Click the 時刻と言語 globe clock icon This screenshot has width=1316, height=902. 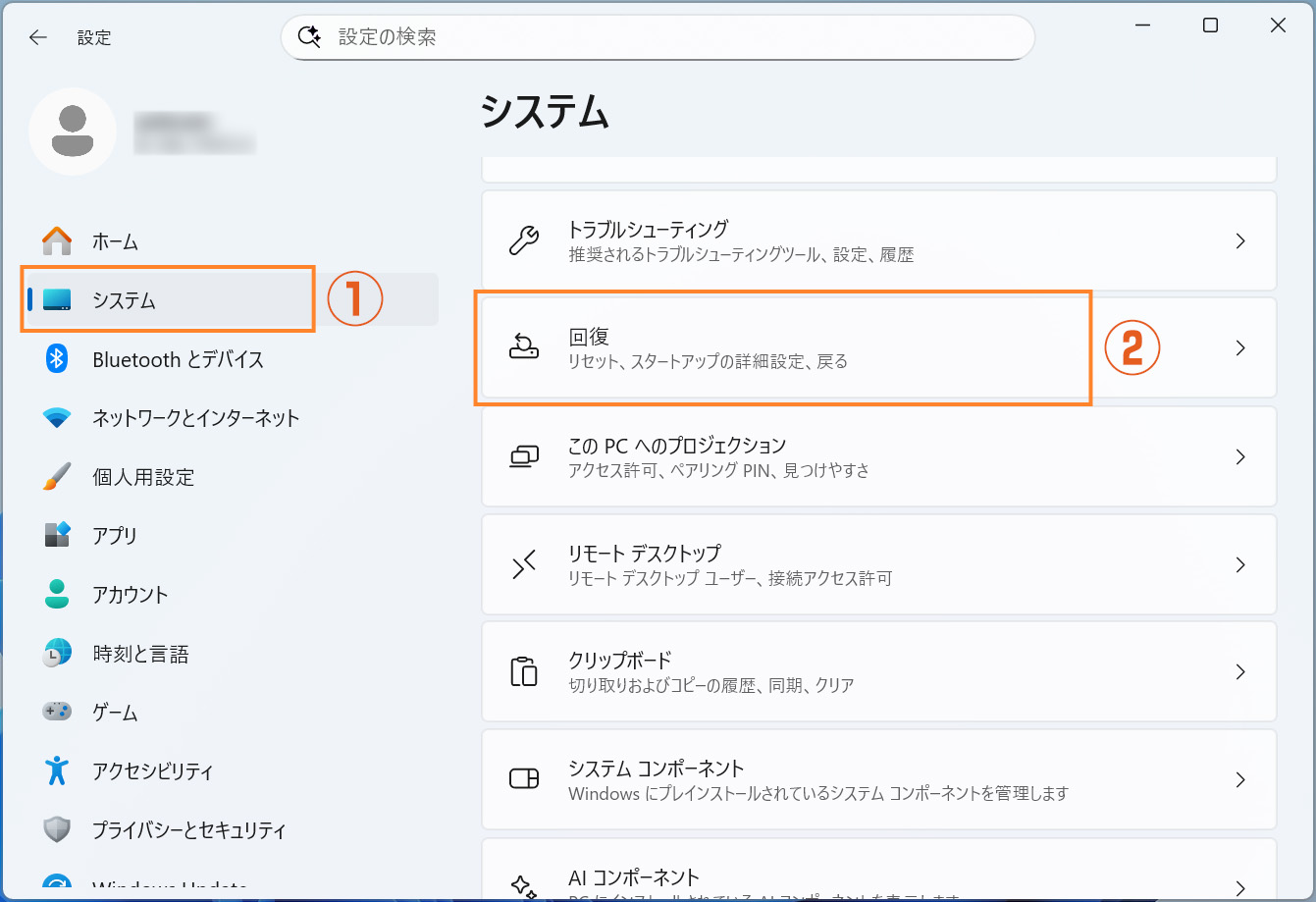(57, 653)
